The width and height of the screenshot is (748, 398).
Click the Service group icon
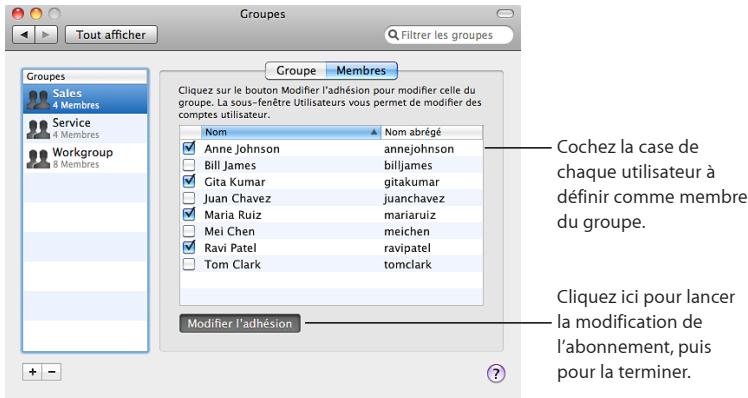pyautogui.click(x=38, y=129)
